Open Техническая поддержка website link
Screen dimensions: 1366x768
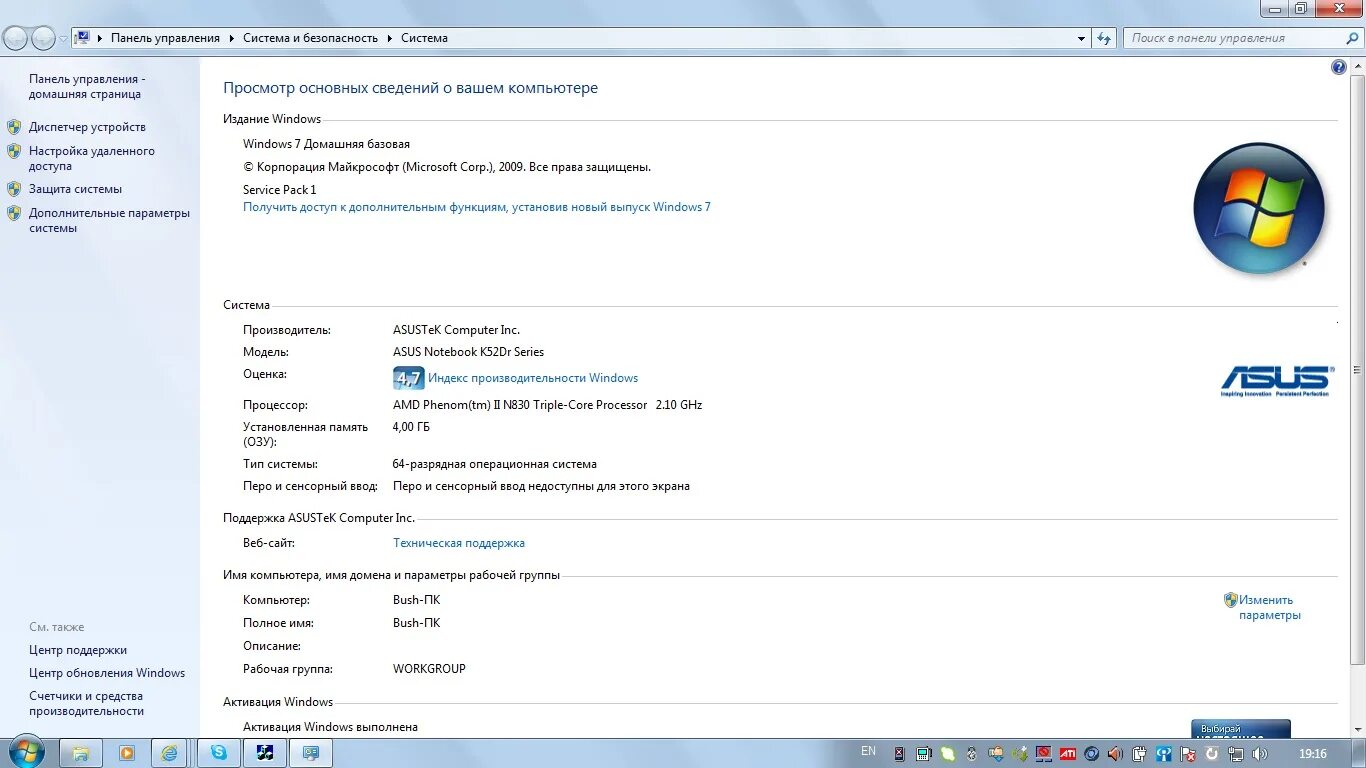459,543
